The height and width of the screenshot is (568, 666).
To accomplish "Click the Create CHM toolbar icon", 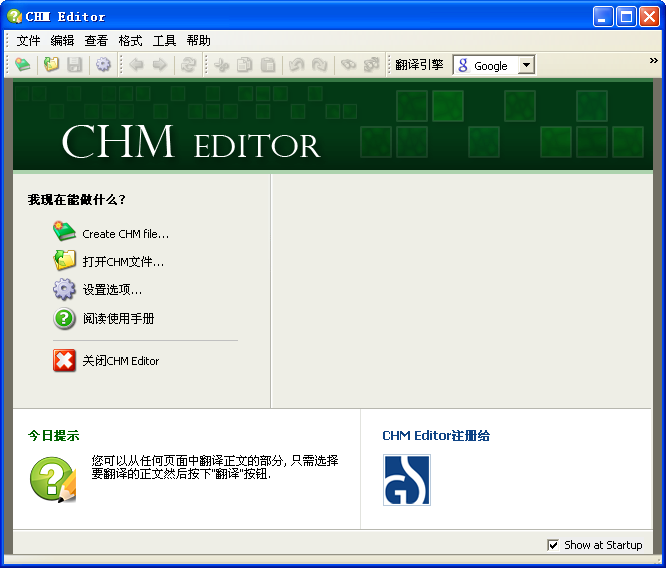I will (23, 65).
